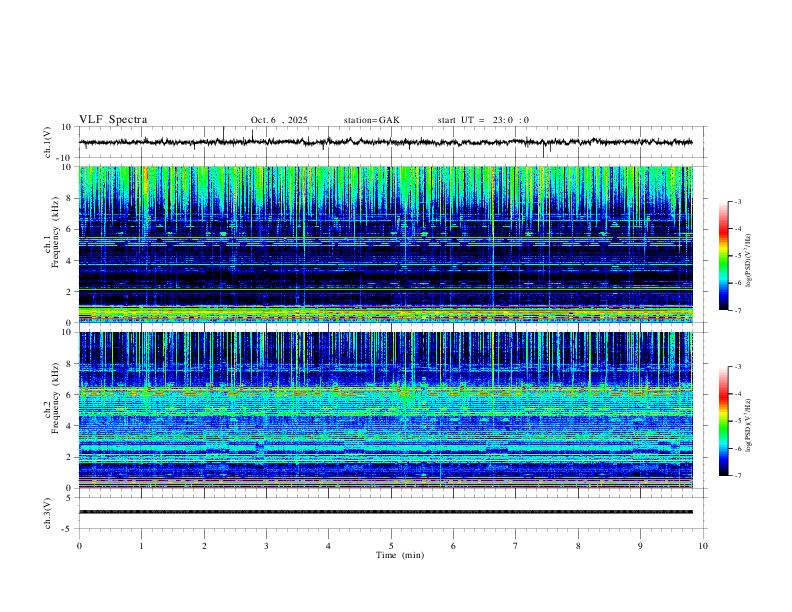The image size is (792, 612).
Task: Click the "4" tick on the time axis
Action: [x=328, y=546]
